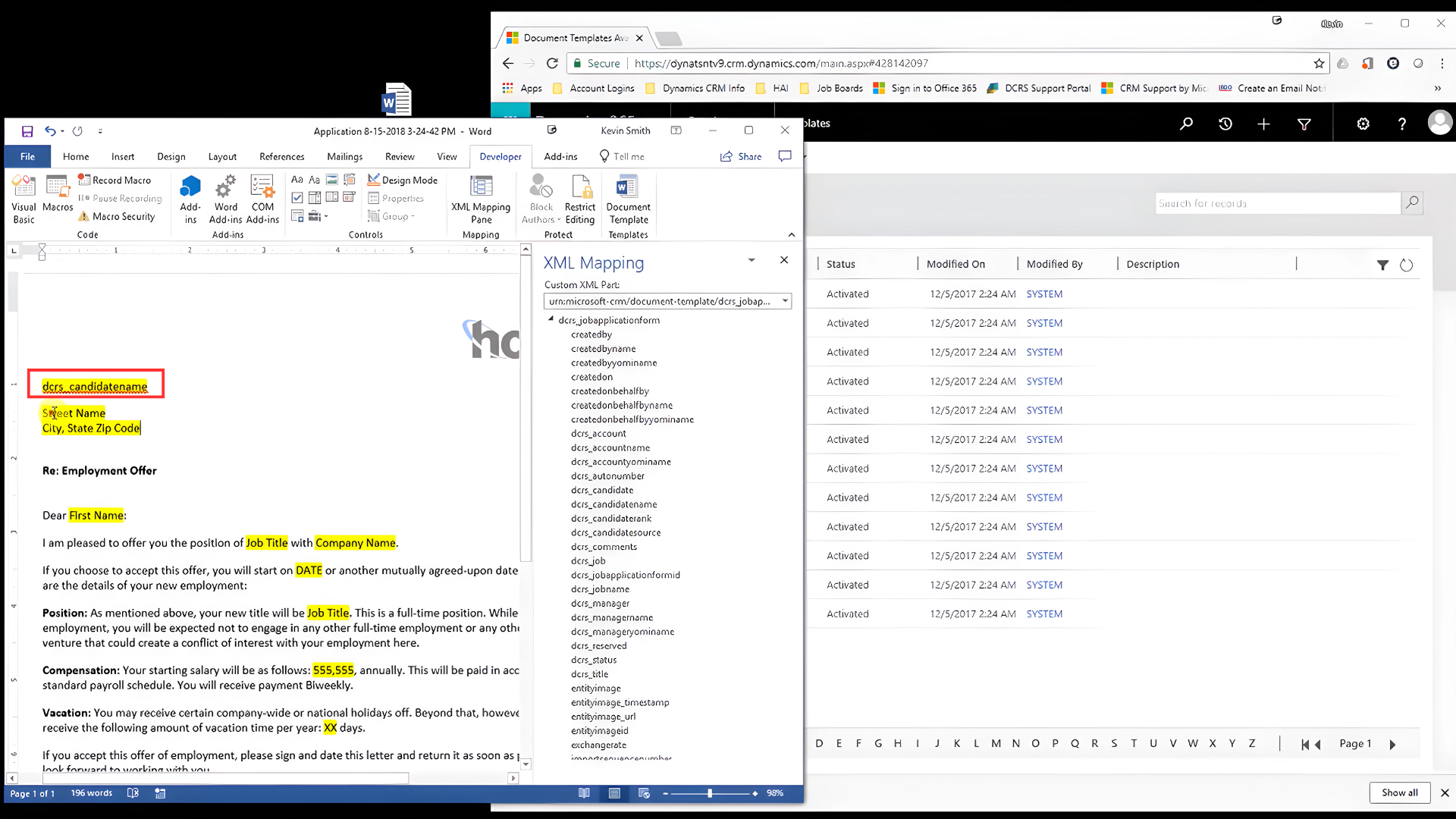Image resolution: width=1456 pixels, height=819 pixels.
Task: Adjust the Word zoom slider
Action: pos(710,793)
